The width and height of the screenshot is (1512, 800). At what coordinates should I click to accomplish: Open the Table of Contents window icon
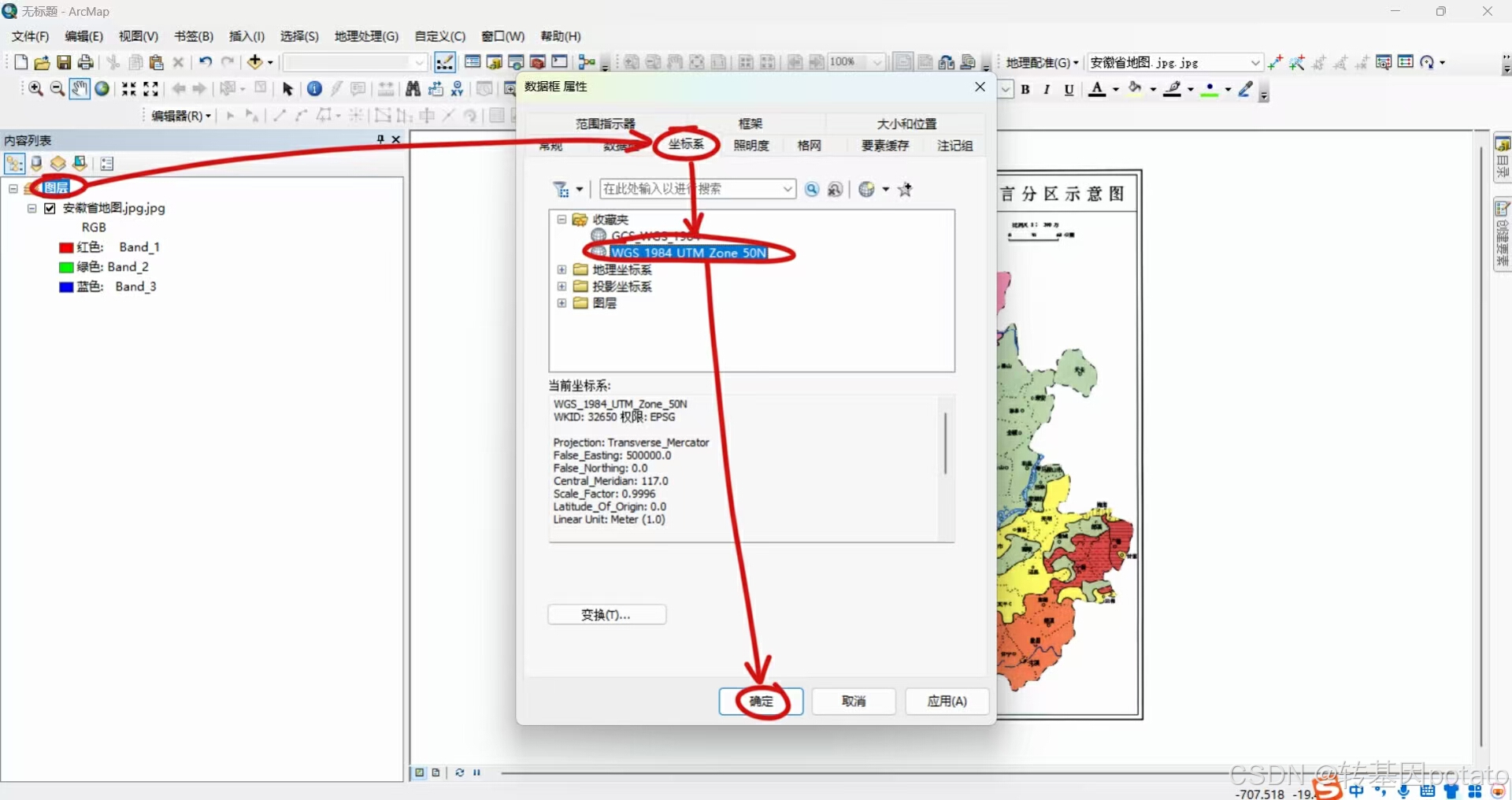(472, 62)
